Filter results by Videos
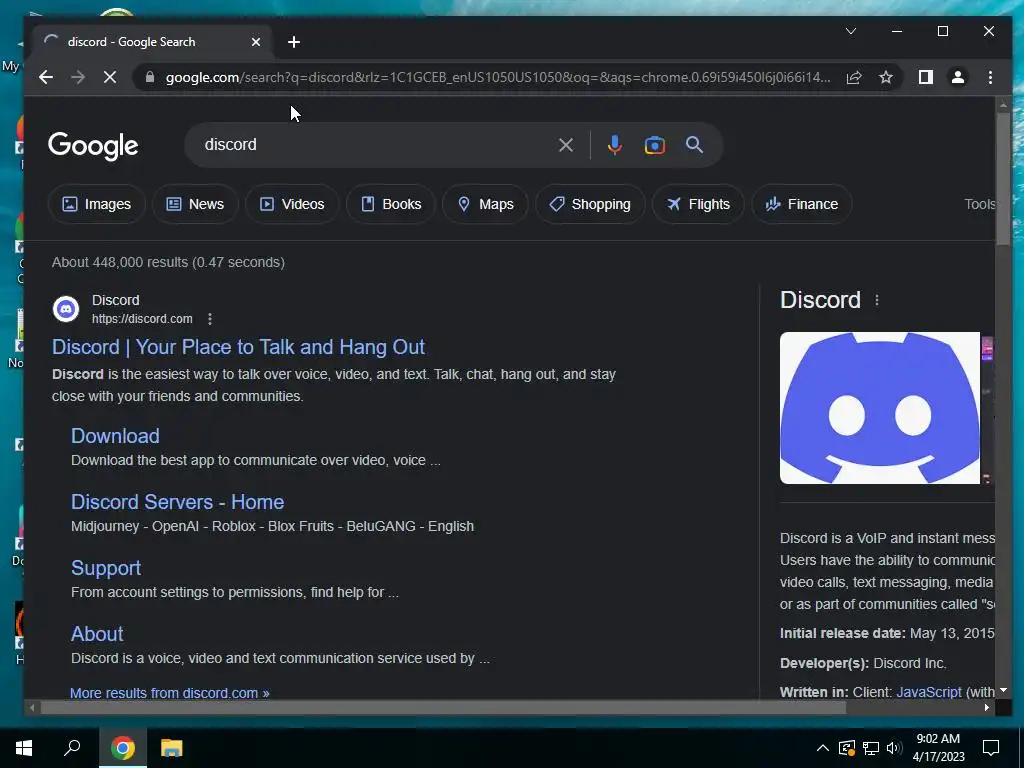Screen dimensions: 1024x768 (293, 204)
